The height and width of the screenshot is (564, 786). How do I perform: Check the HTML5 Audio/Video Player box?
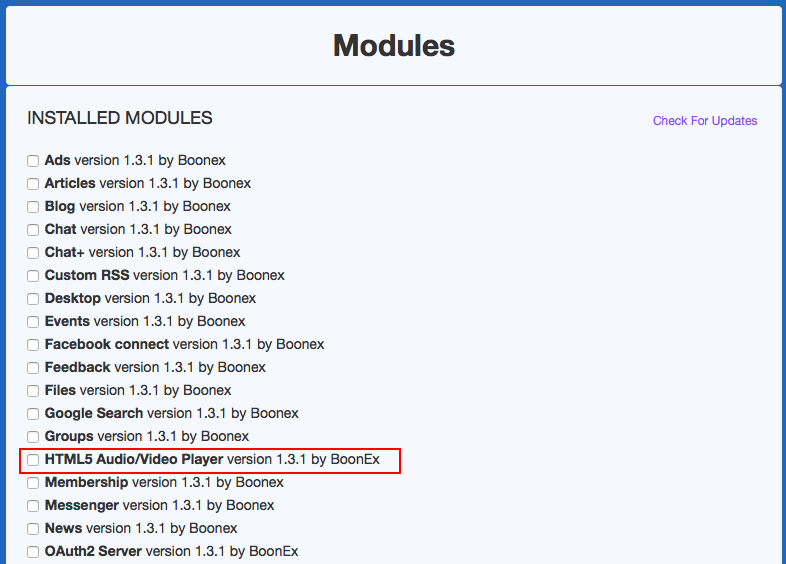click(x=33, y=460)
